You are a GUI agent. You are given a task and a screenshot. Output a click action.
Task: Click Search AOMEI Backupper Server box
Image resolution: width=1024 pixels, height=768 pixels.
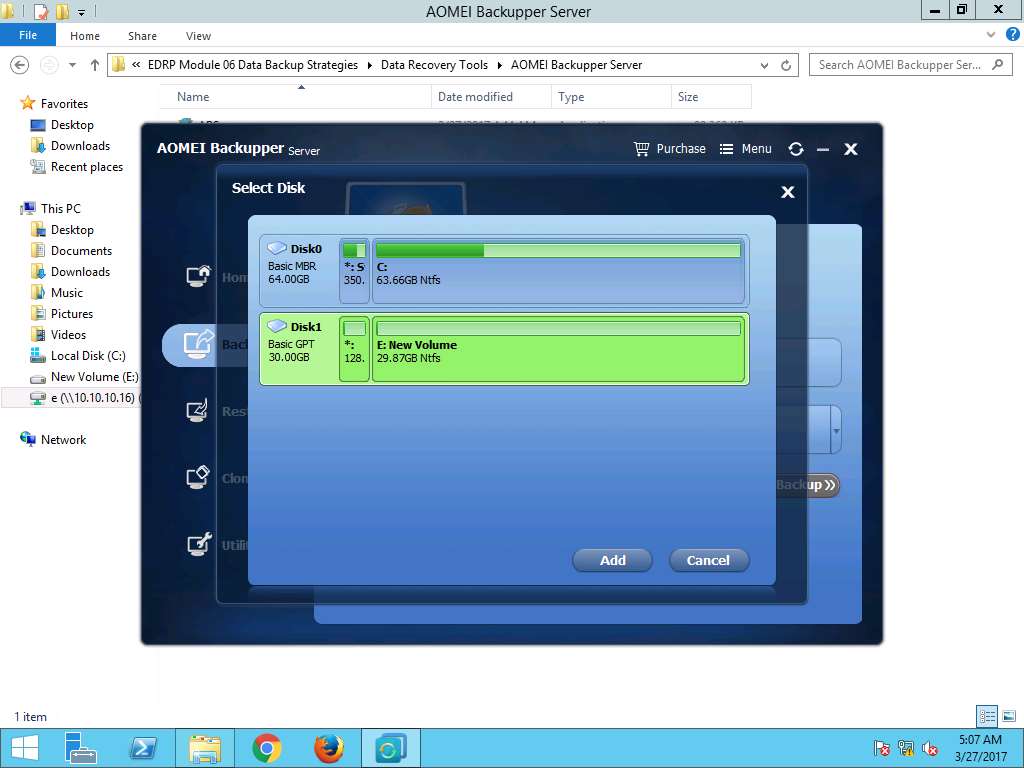[910, 65]
